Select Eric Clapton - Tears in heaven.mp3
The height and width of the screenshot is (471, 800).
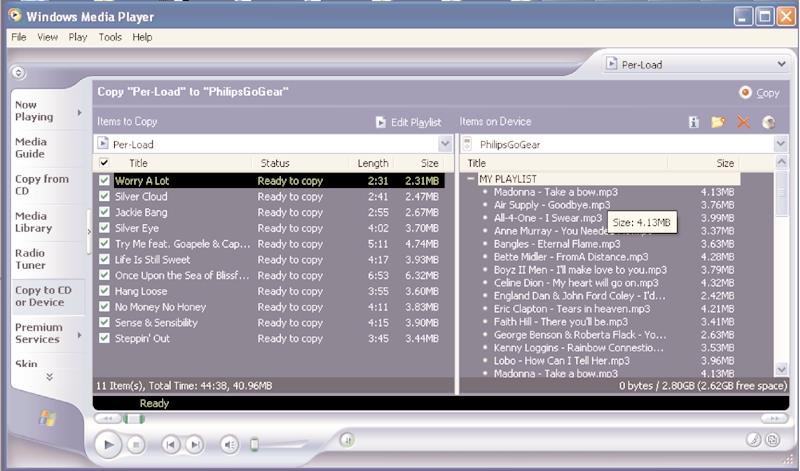pos(572,309)
